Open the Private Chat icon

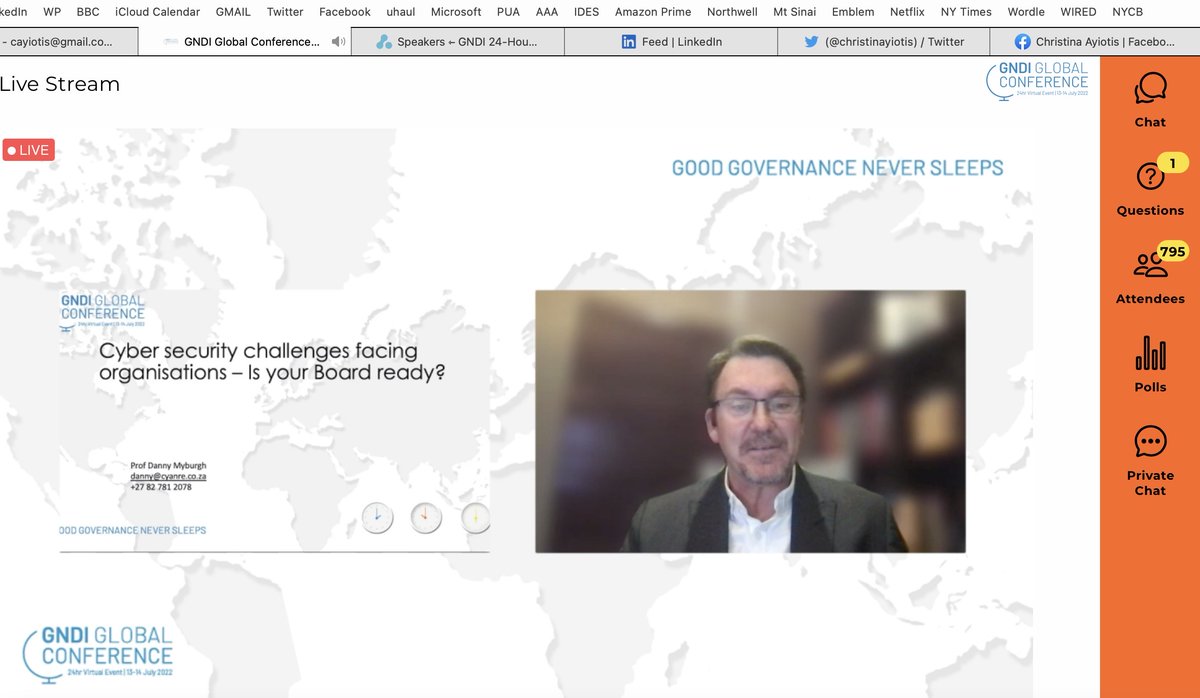tap(1150, 441)
